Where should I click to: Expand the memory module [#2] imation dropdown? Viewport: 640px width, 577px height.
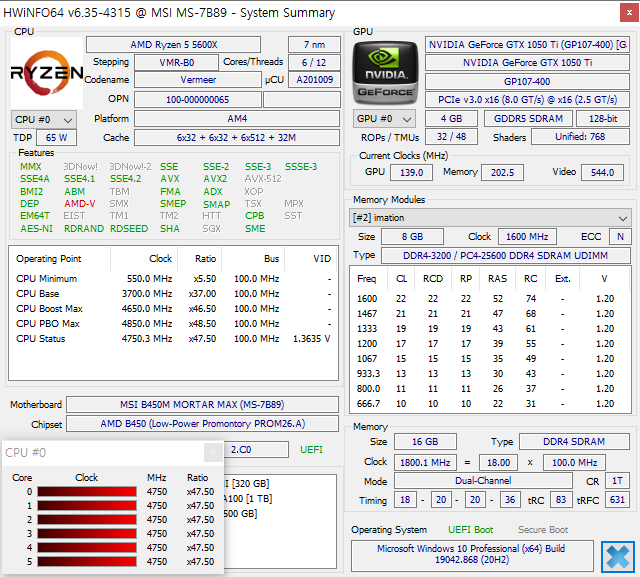pos(490,218)
